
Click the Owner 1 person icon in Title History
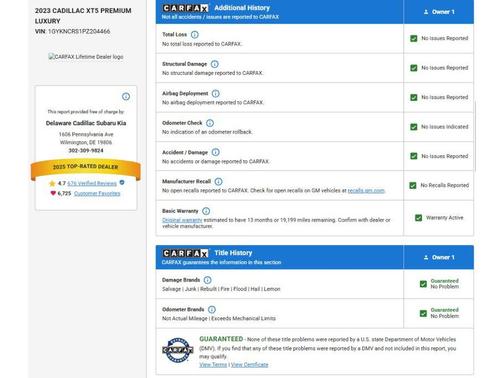point(426,257)
